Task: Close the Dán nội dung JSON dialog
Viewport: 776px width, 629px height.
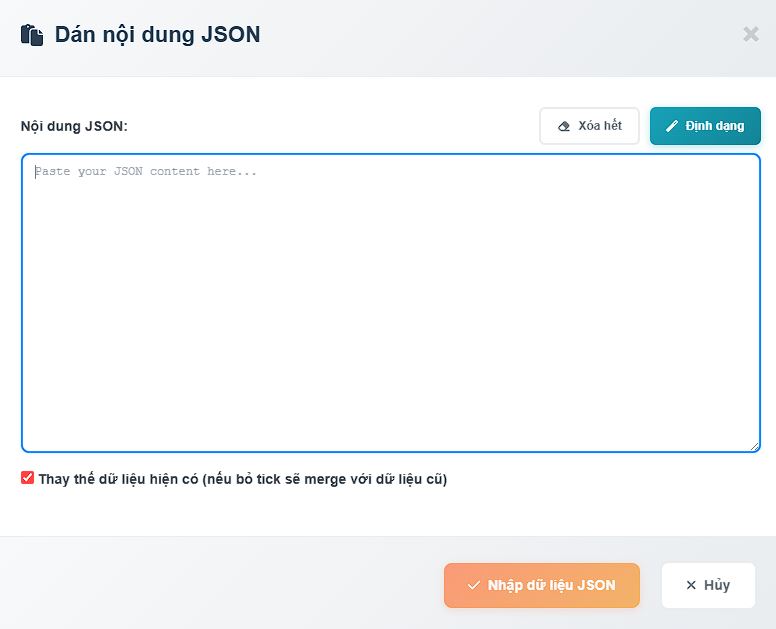Action: [x=751, y=34]
